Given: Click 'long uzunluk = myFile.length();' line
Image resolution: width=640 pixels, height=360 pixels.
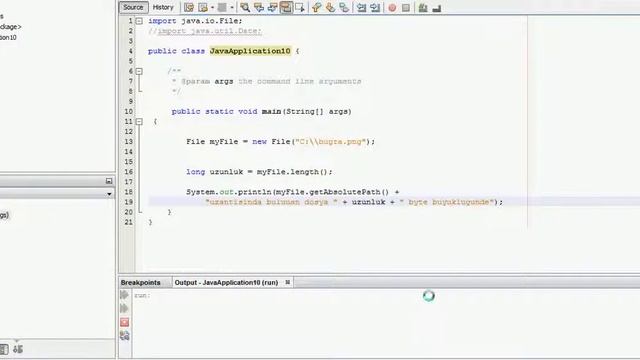Looking at the screenshot, I should (x=260, y=172).
